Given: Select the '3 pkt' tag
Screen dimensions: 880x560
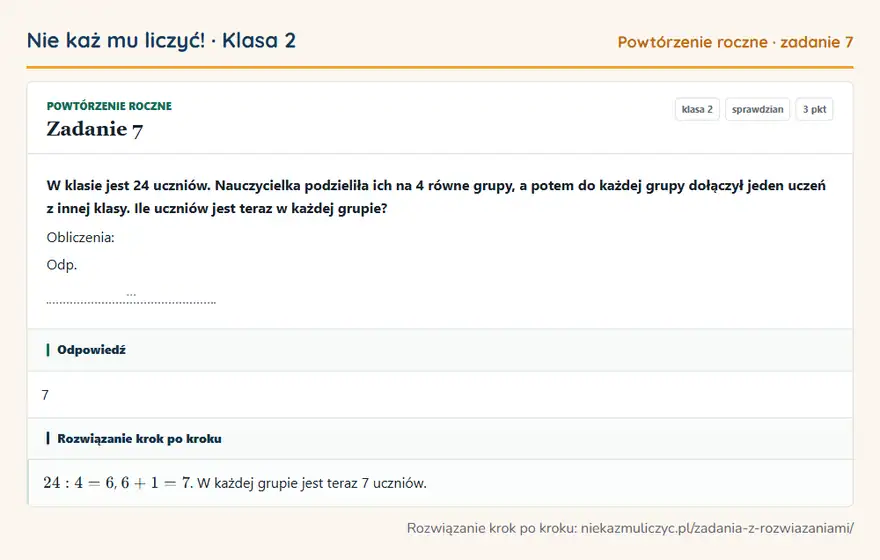Looking at the screenshot, I should pos(814,109).
